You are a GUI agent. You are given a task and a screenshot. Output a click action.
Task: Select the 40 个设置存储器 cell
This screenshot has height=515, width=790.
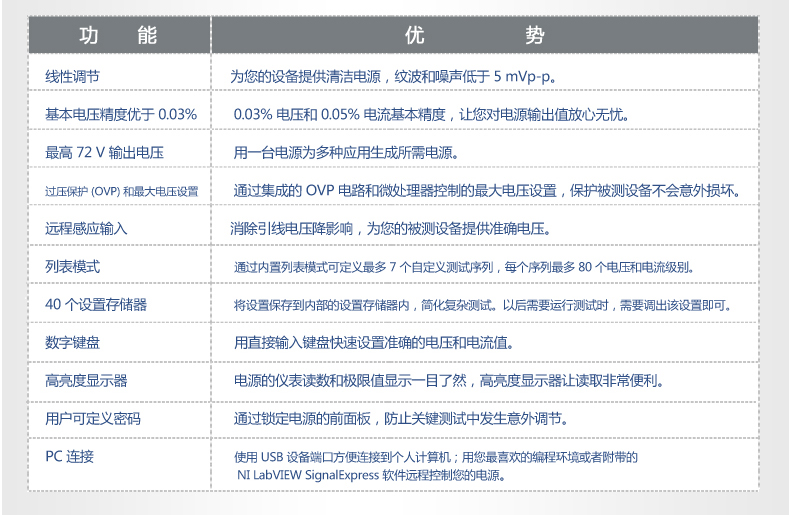point(88,305)
